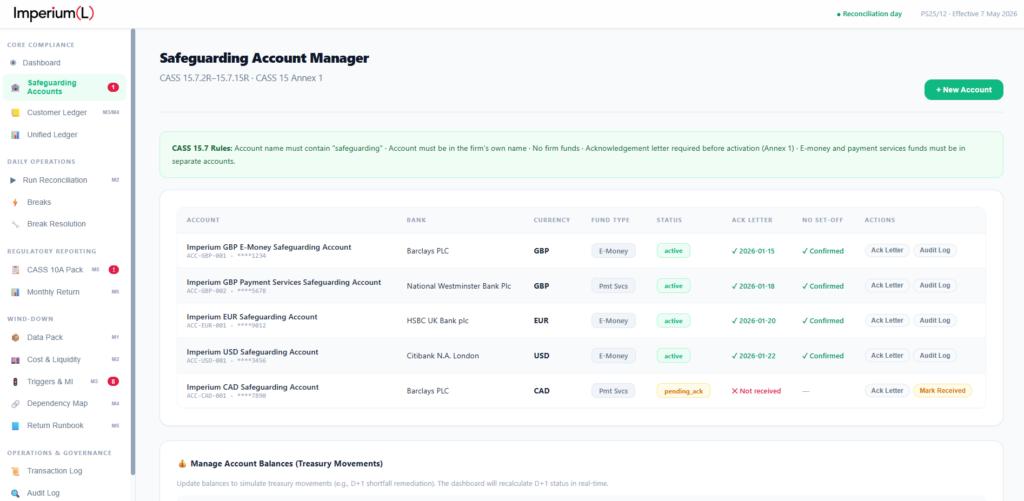The width and height of the screenshot is (1024, 501).
Task: Click the Safeguarding Accounts bank icon
Action: [15, 88]
